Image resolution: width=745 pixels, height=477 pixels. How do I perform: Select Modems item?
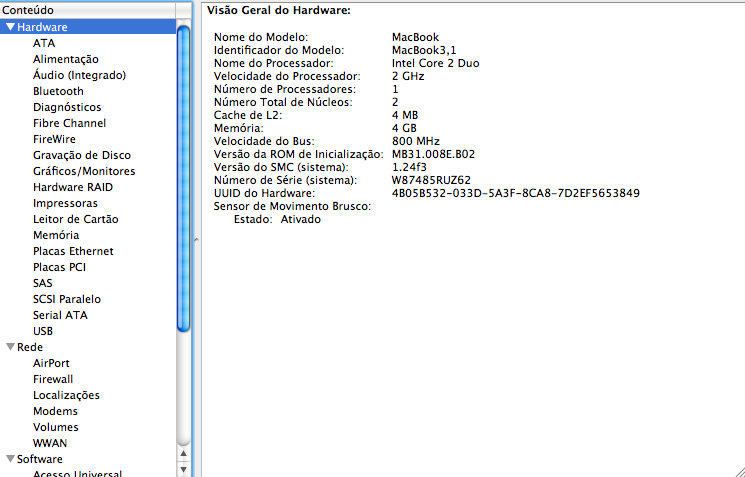click(x=55, y=411)
